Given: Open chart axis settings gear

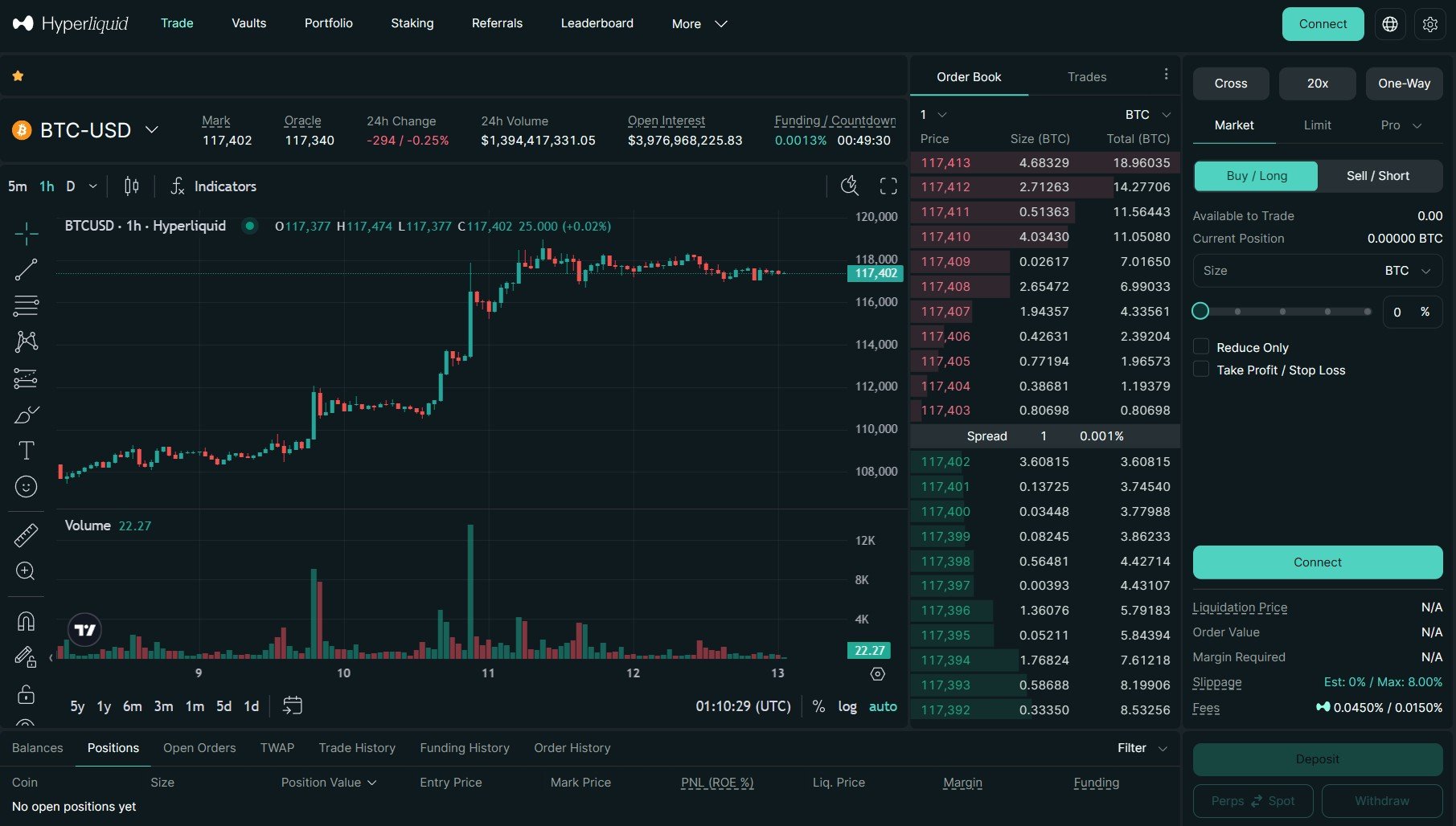Looking at the screenshot, I should 878,674.
